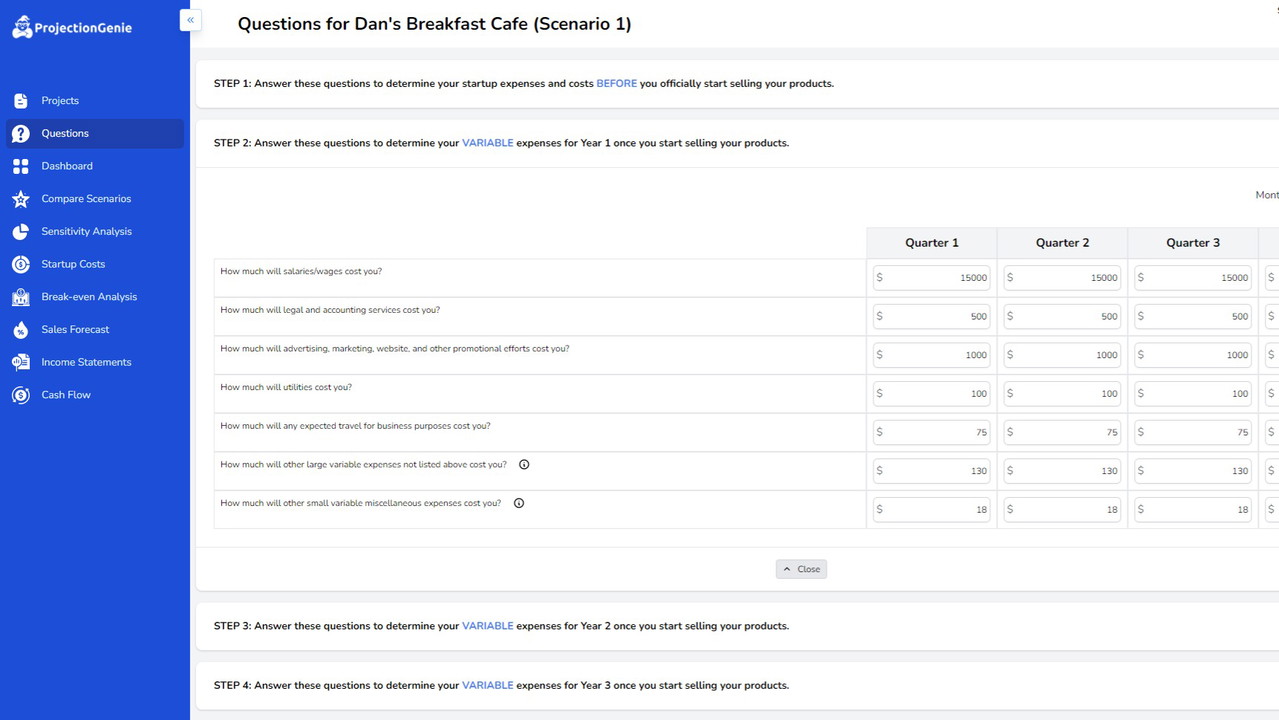1279x720 pixels.
Task: Open the Startup Costs dollar icon
Action: pyautogui.click(x=21, y=264)
